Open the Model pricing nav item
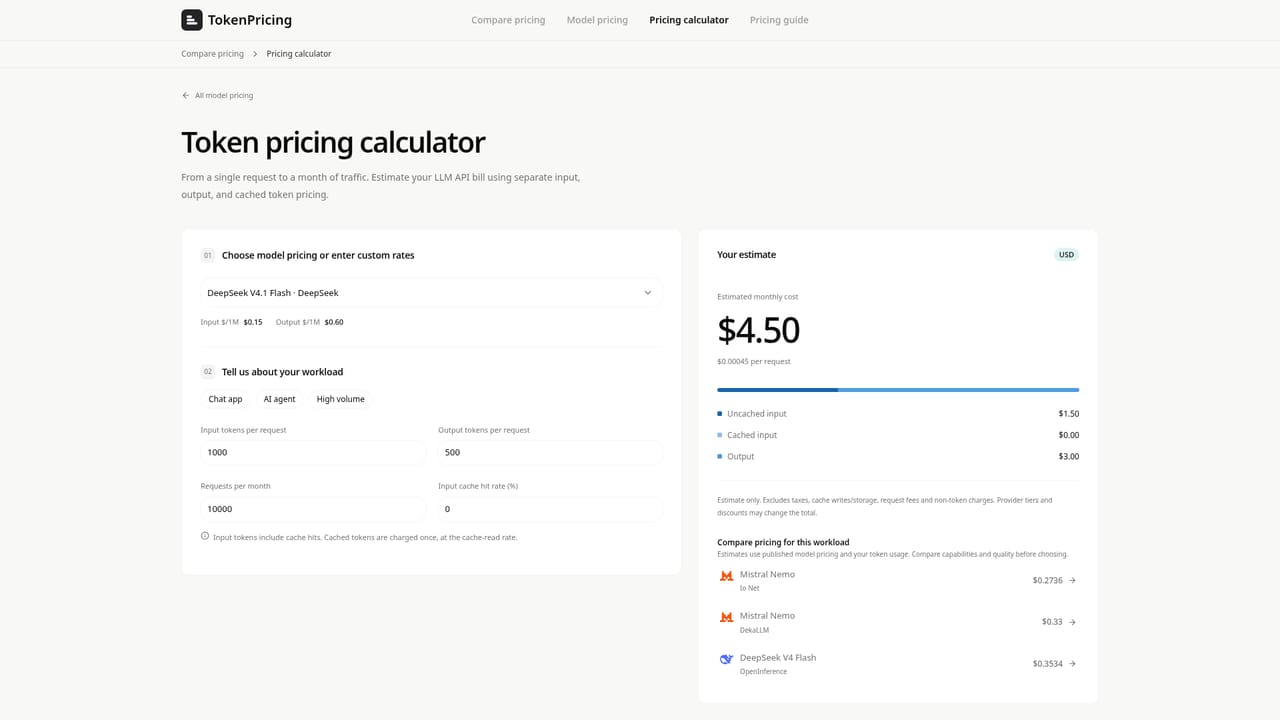The image size is (1280, 720). tap(597, 20)
